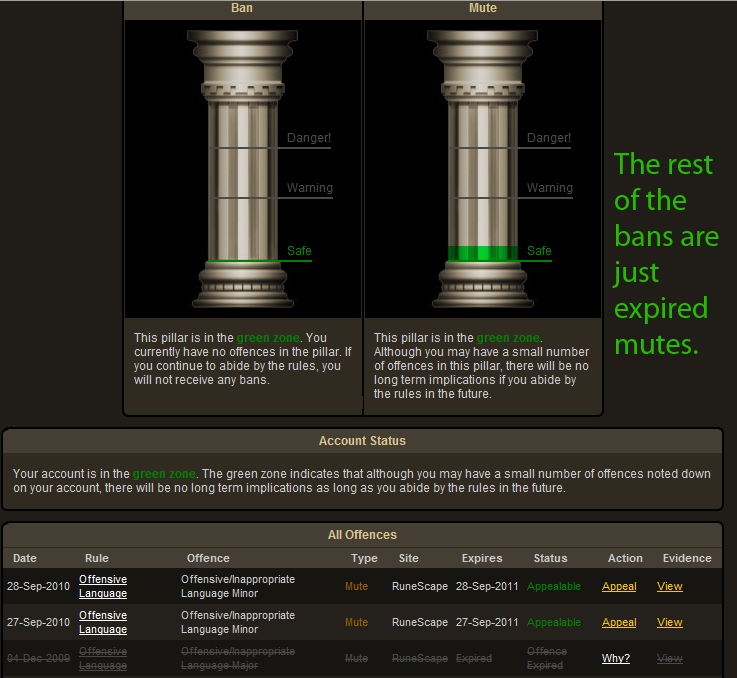
Task: Click green zone text in Mute description
Action: point(508,338)
